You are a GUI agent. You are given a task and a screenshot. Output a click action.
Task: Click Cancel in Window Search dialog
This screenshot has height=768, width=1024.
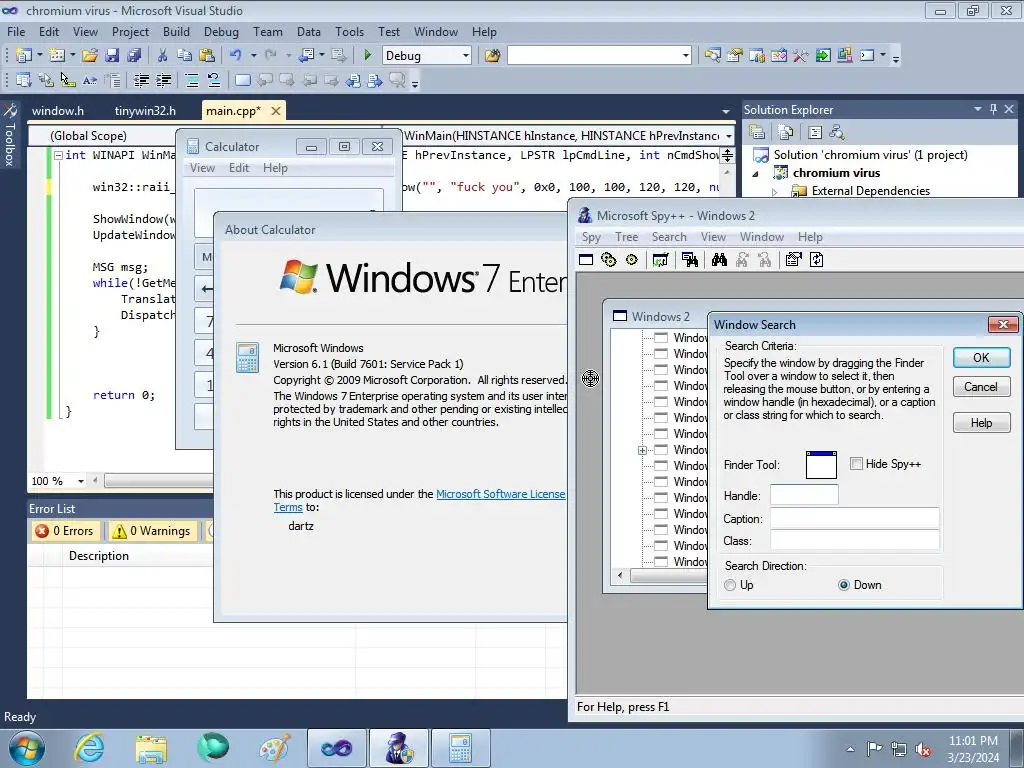coord(981,387)
